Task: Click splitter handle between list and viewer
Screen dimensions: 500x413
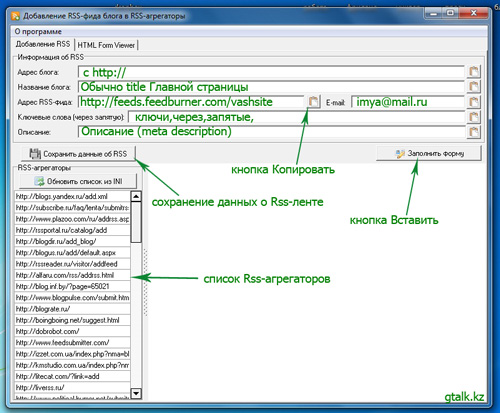Action: pyautogui.click(x=145, y=282)
